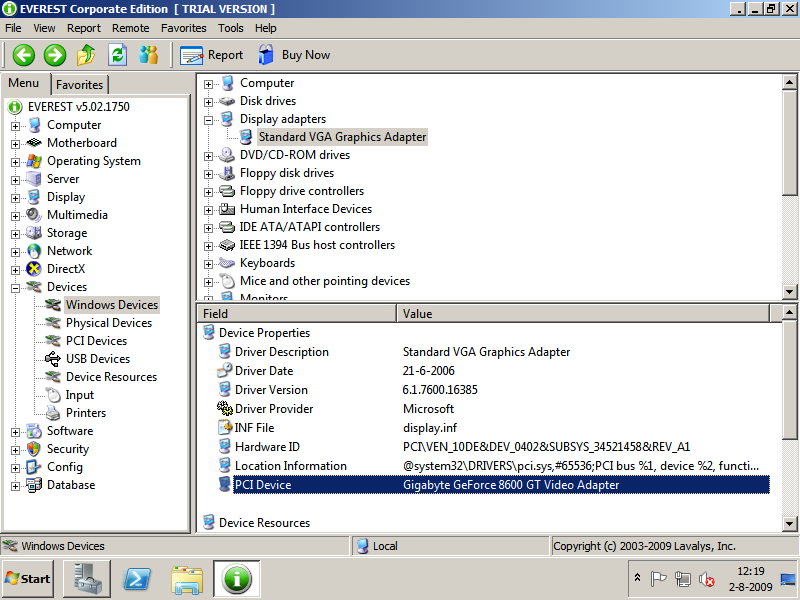Collapse the Display adapters node
800x600 pixels.
(x=208, y=120)
